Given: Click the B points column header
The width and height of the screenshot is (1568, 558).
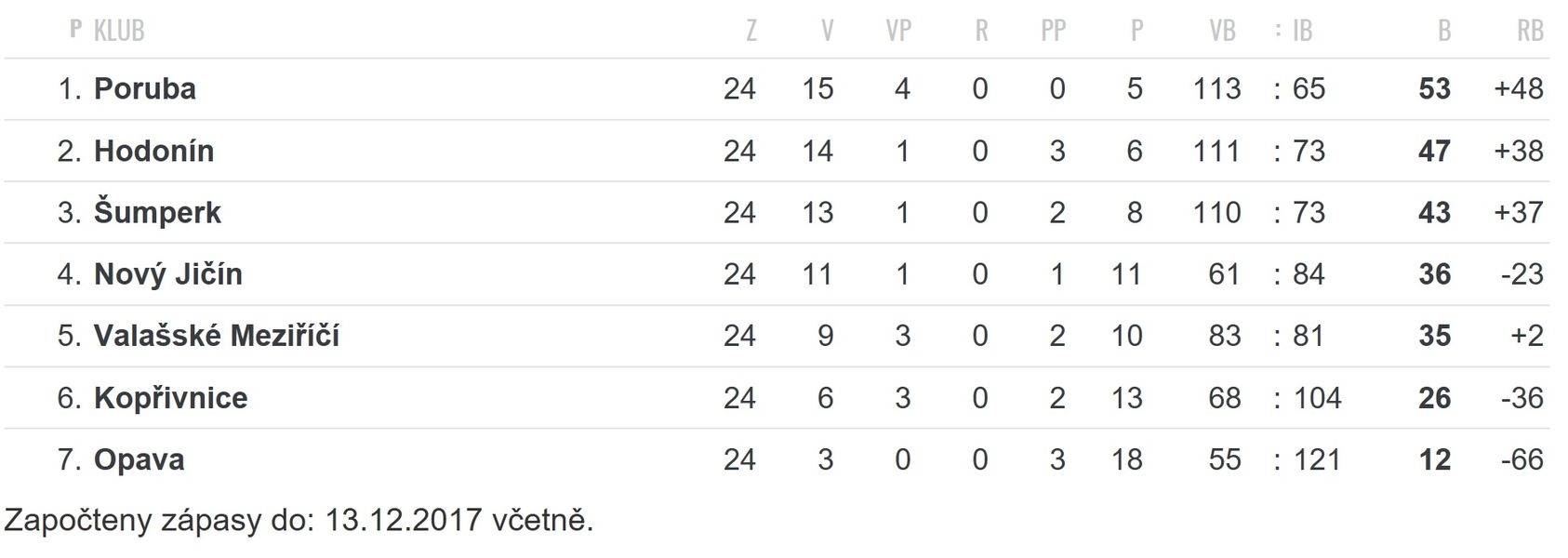Looking at the screenshot, I should coord(1444,31).
